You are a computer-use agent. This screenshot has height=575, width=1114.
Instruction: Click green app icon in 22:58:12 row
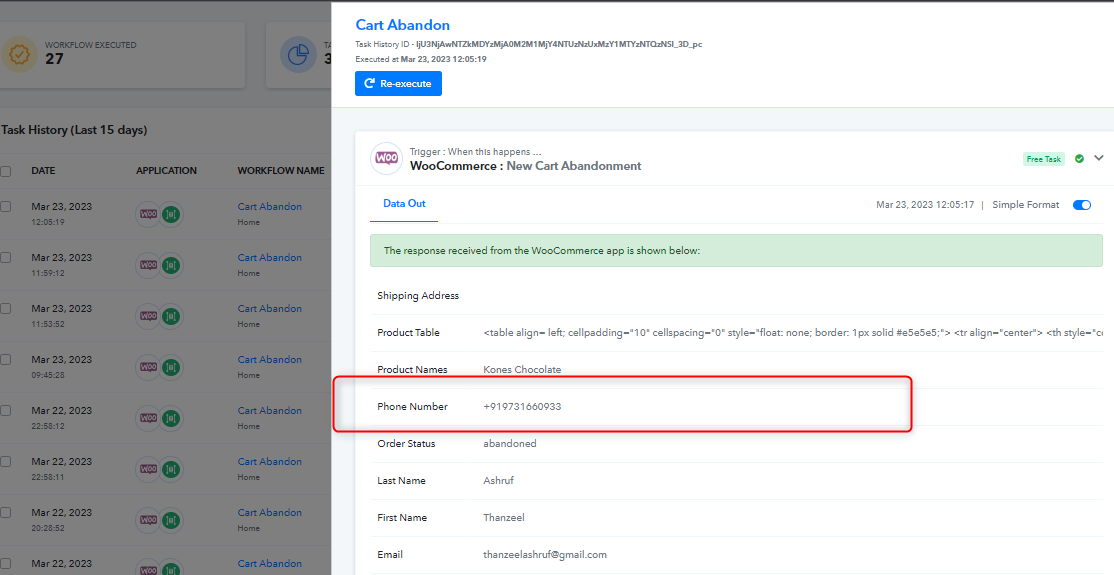pos(171,418)
